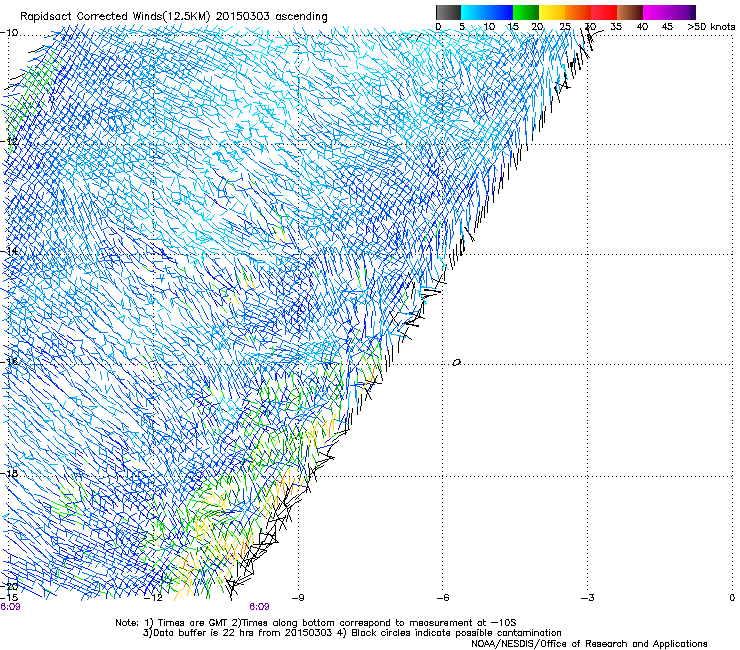This screenshot has width=740, height=650.
Task: Click the '>50 knots' legend label
Action: click(711, 27)
